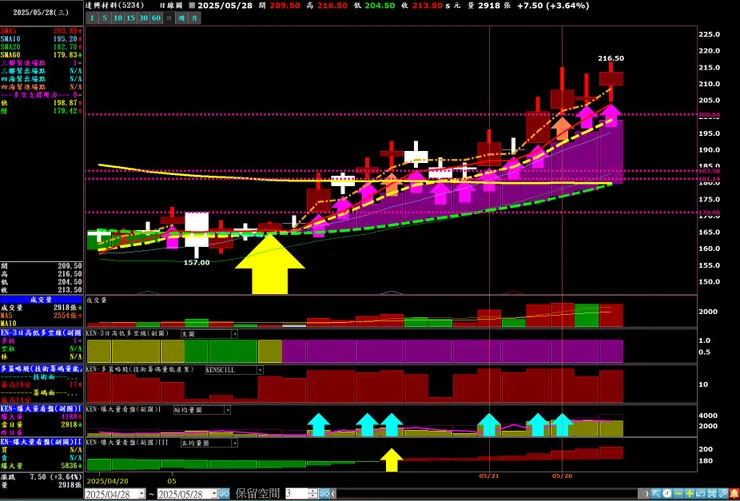
Task: Click the KEN-3日高低多空線 blue header
Action: 42,333
